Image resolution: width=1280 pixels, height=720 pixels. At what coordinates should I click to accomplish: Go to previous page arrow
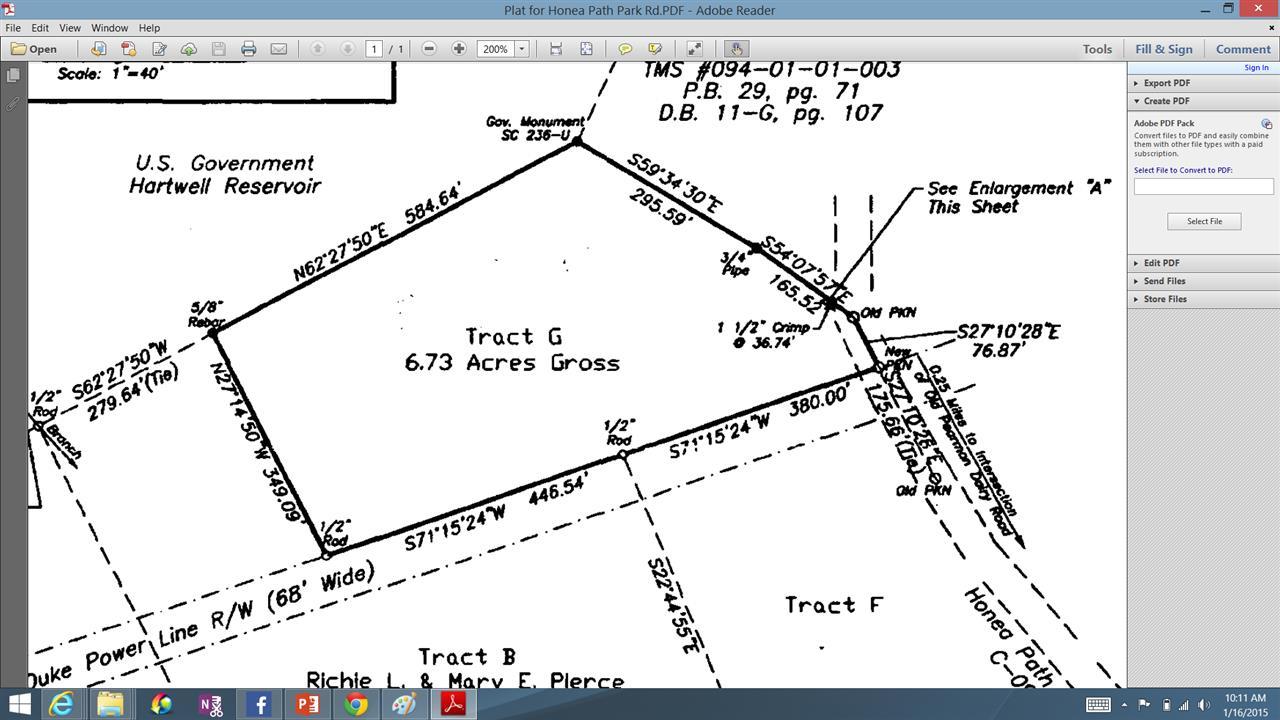click(x=318, y=48)
